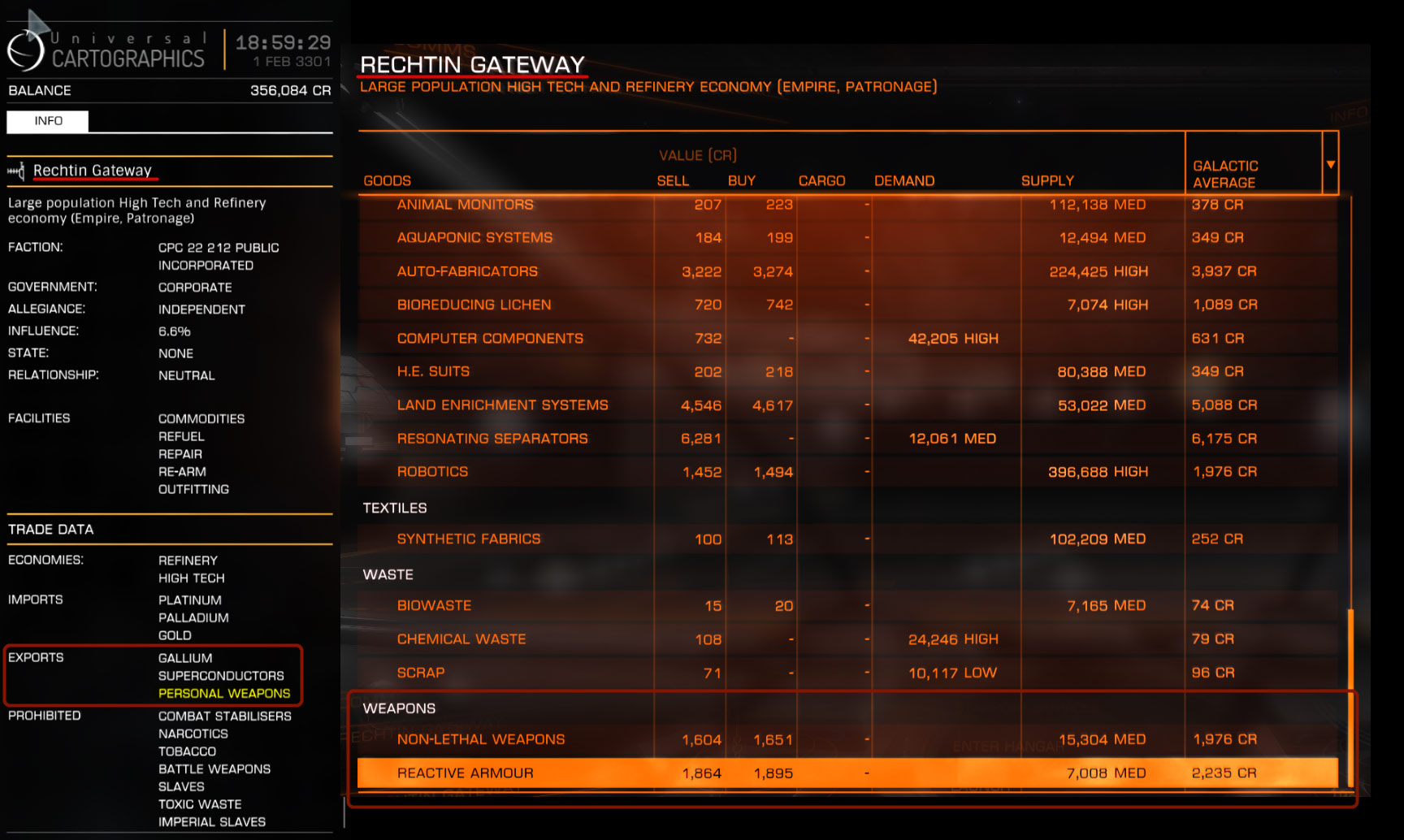The height and width of the screenshot is (840, 1404).
Task: Click COMBAT STABILISERS in prohibited list
Action: (x=225, y=716)
